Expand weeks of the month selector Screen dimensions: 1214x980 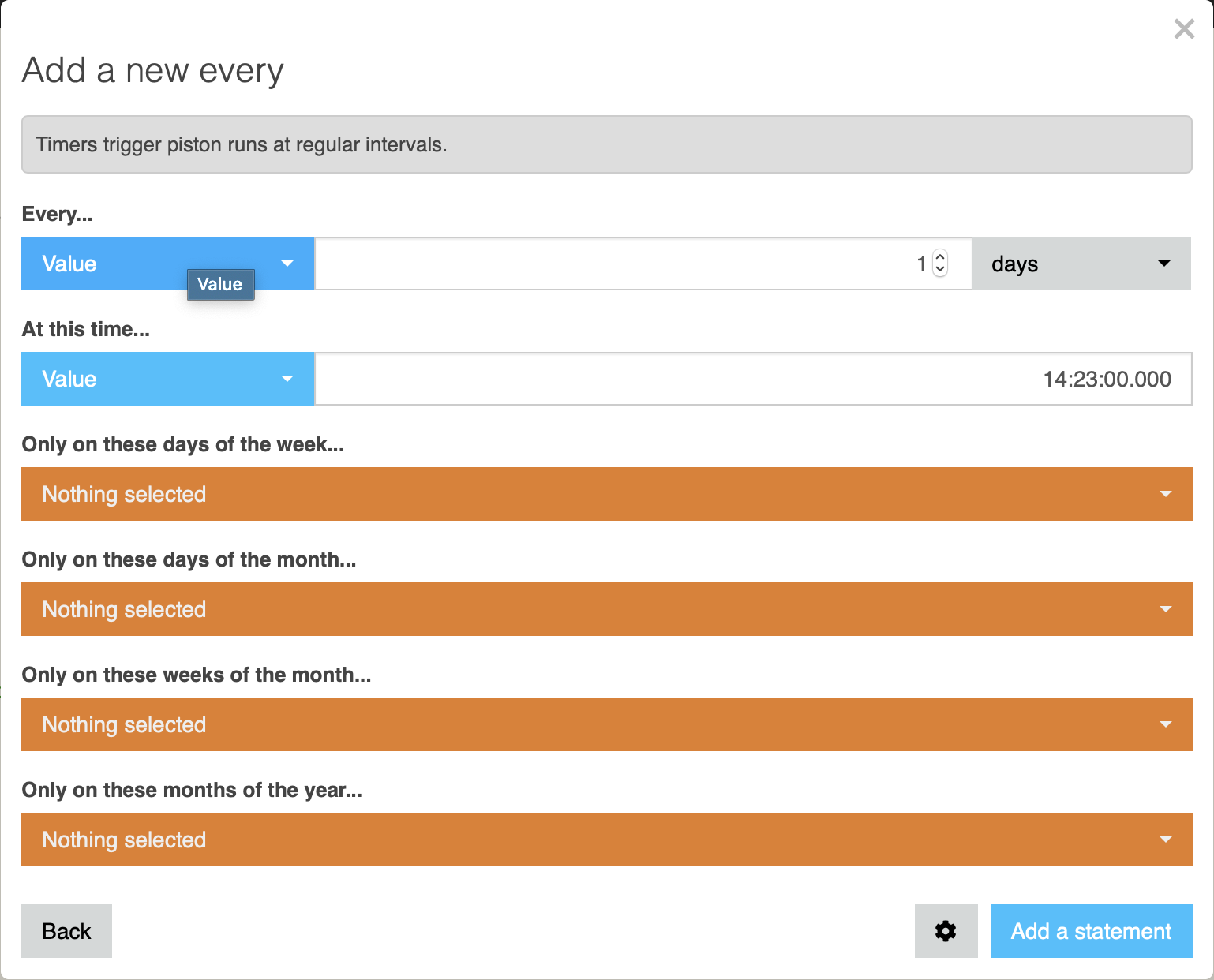606,724
